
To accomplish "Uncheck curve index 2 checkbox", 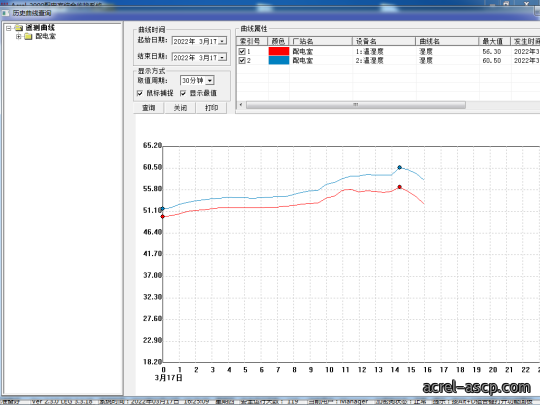I will point(242,60).
